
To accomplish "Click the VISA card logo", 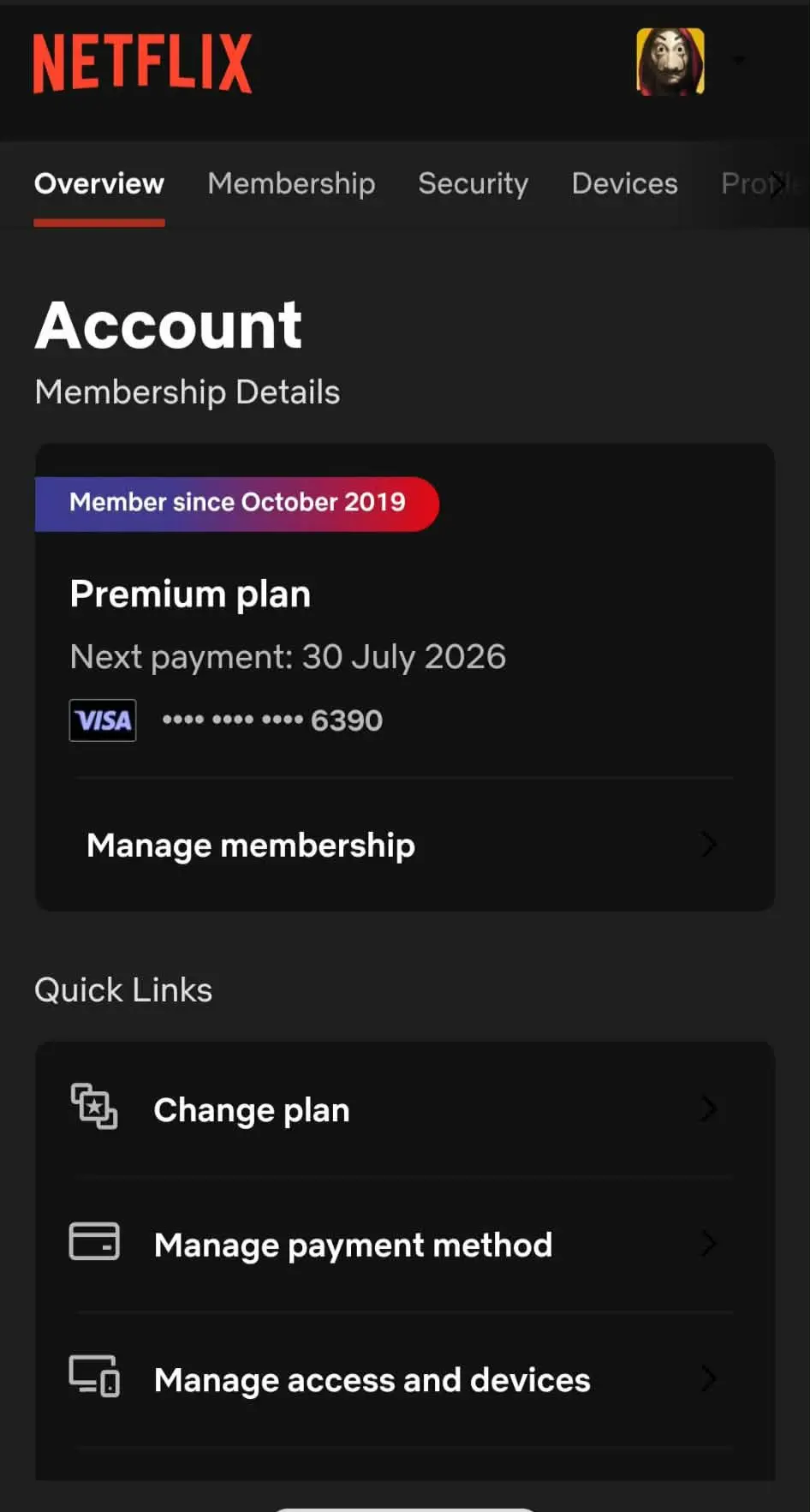I will pos(103,720).
